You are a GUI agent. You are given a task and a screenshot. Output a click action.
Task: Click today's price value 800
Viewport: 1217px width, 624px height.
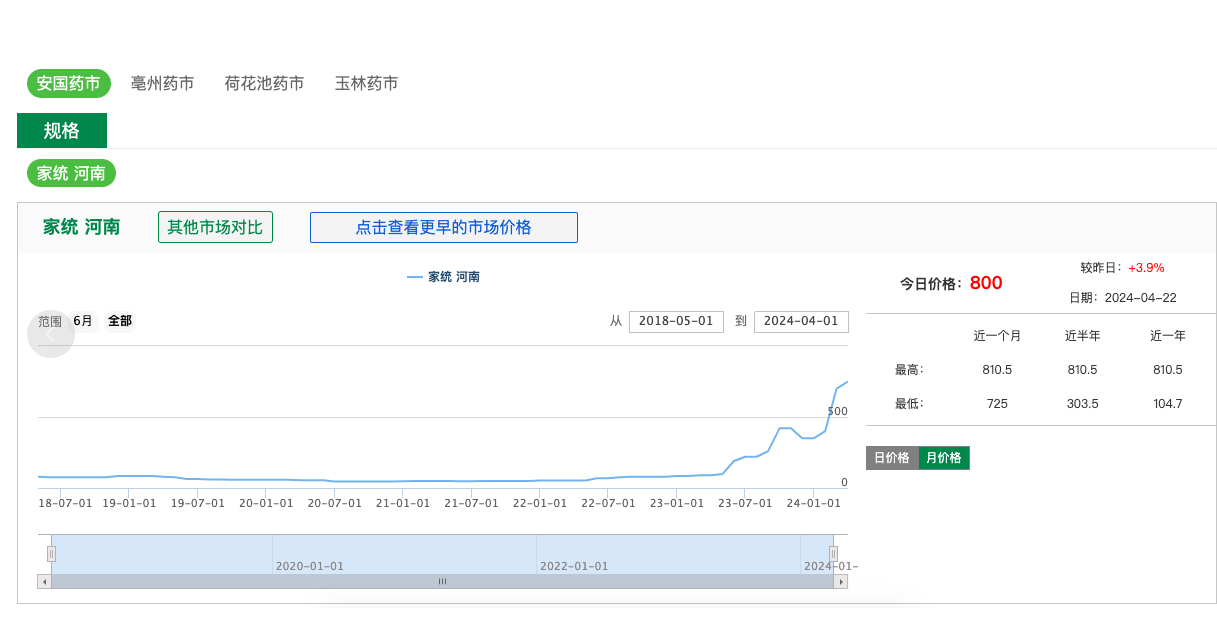coord(986,283)
